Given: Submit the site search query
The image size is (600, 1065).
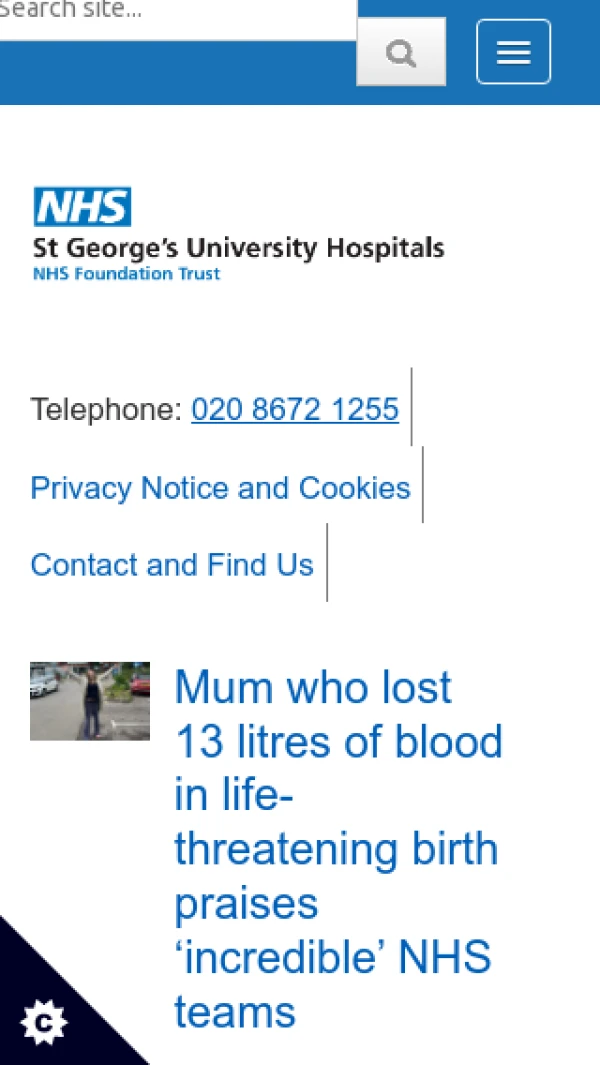Looking at the screenshot, I should (x=401, y=53).
